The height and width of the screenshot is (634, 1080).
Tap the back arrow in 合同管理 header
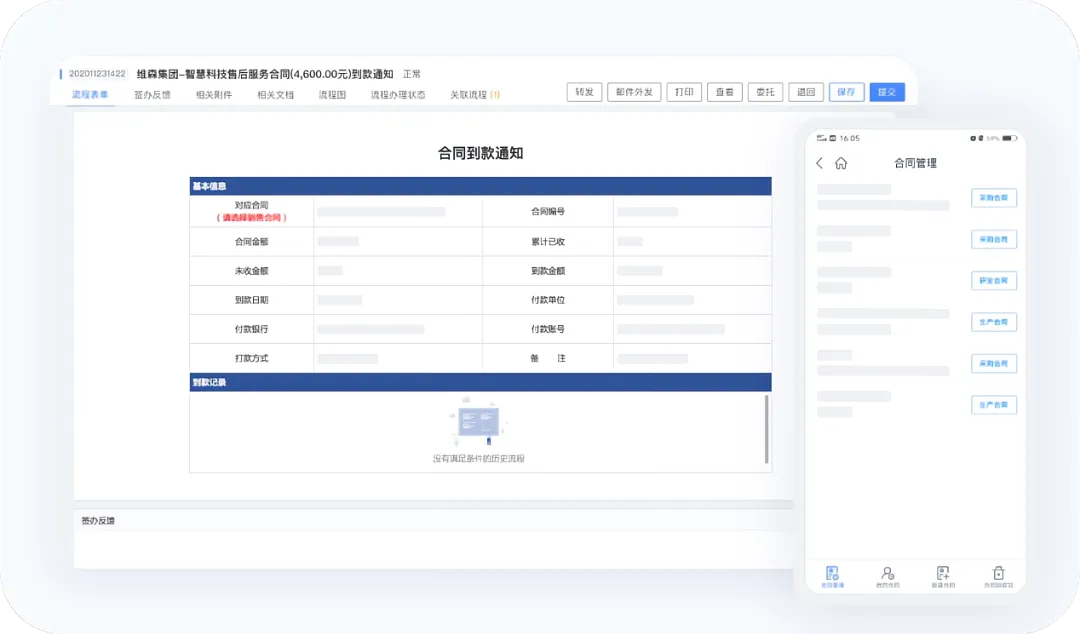coord(820,163)
